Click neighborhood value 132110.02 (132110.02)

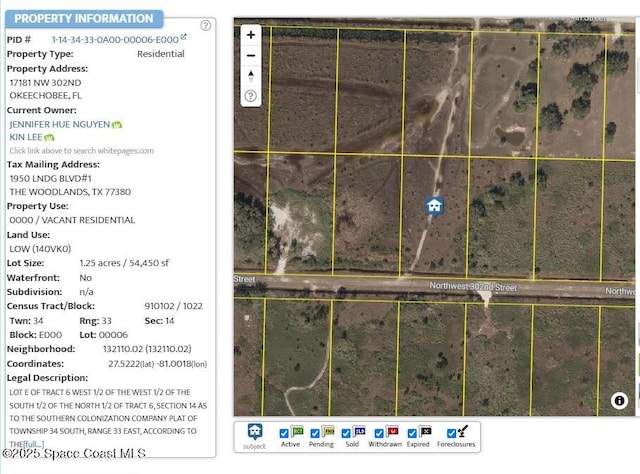pyautogui.click(x=147, y=349)
